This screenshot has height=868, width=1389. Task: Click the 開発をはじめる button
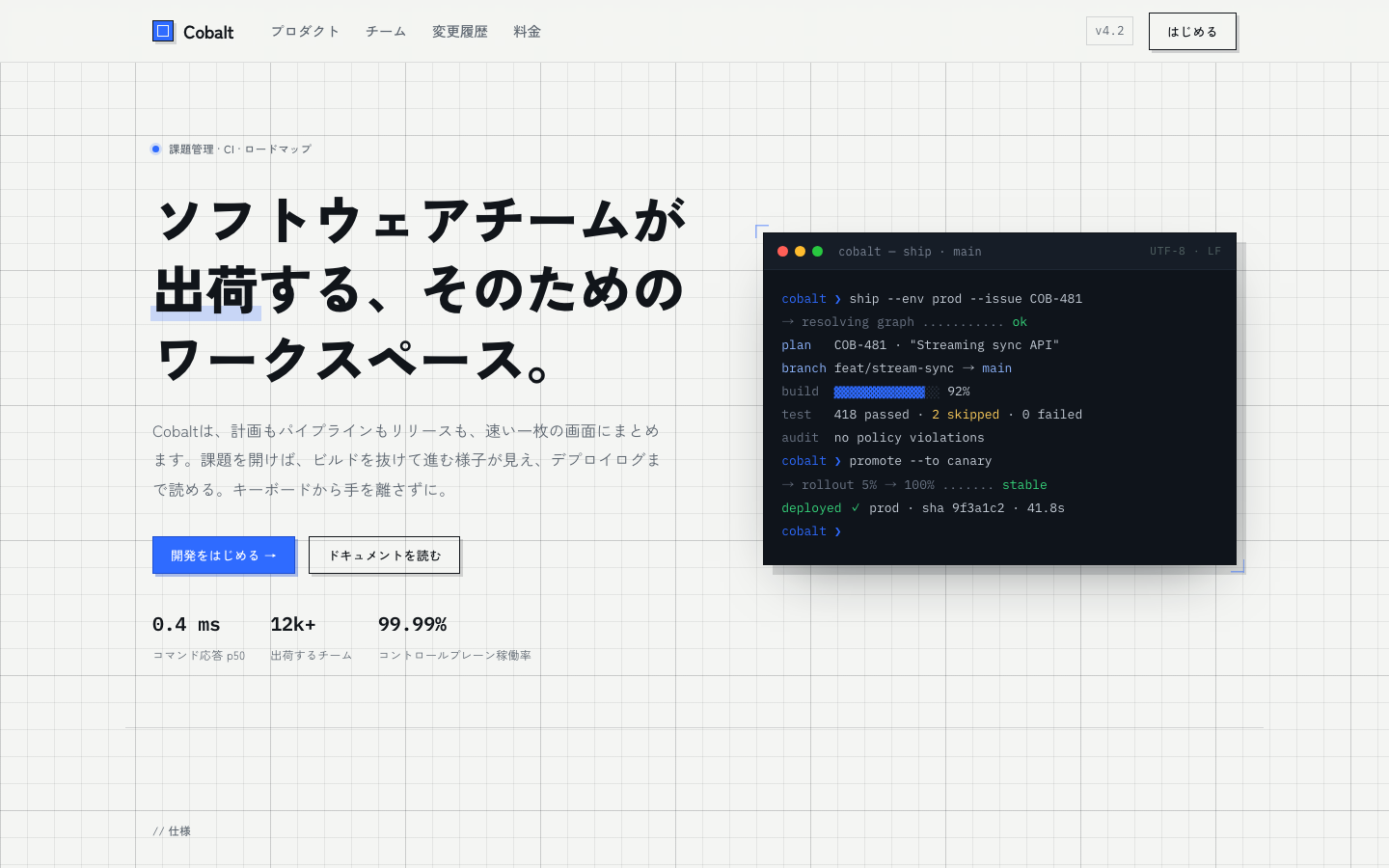[224, 556]
